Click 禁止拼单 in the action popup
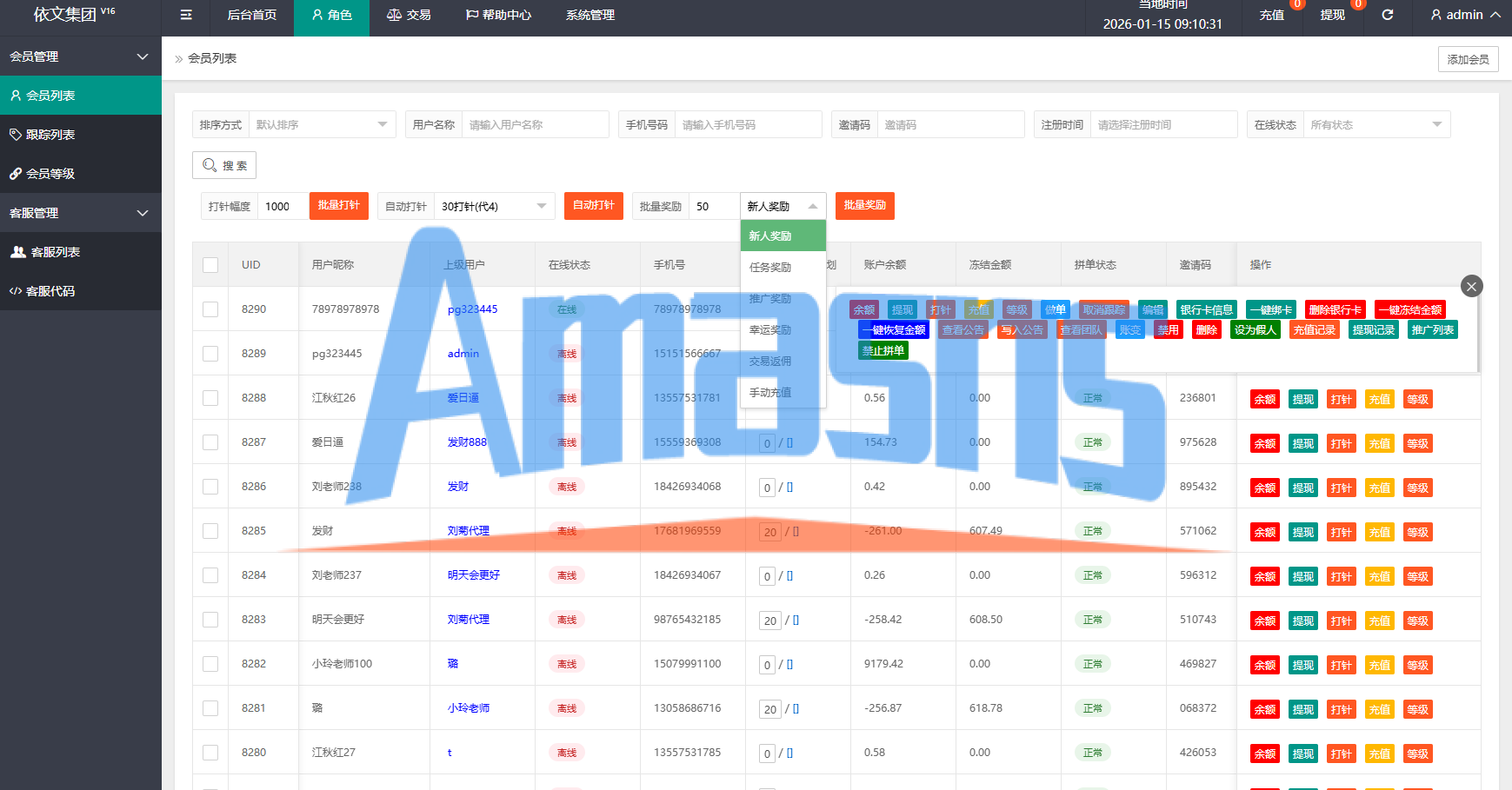1512x790 pixels. (883, 351)
